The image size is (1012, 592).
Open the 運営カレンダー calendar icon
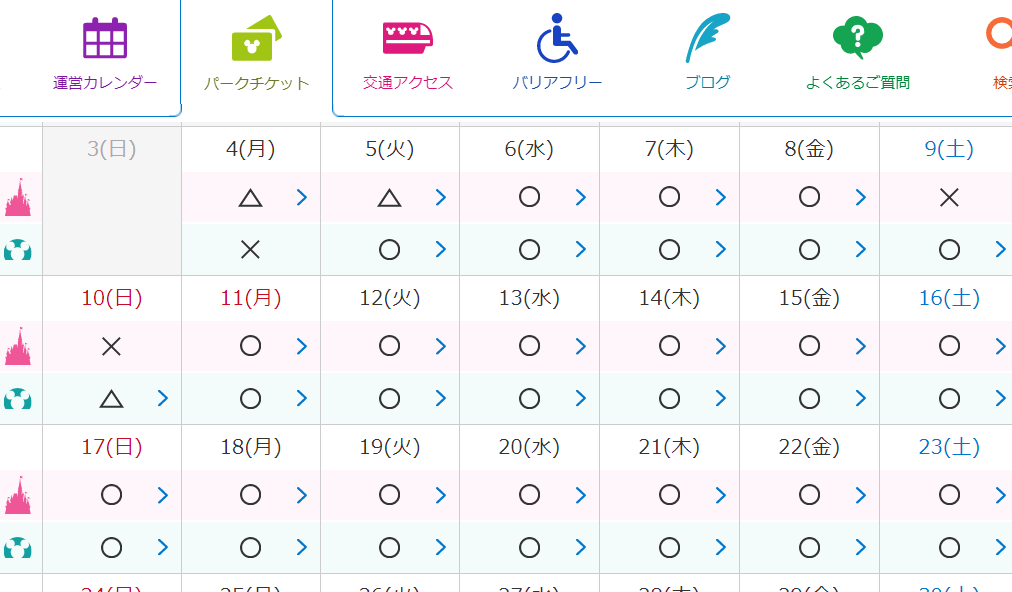[x=105, y=38]
